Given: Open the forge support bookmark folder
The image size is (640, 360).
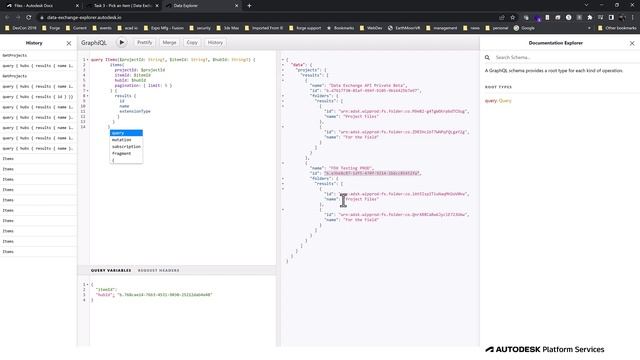Looking at the screenshot, I should pos(305,28).
